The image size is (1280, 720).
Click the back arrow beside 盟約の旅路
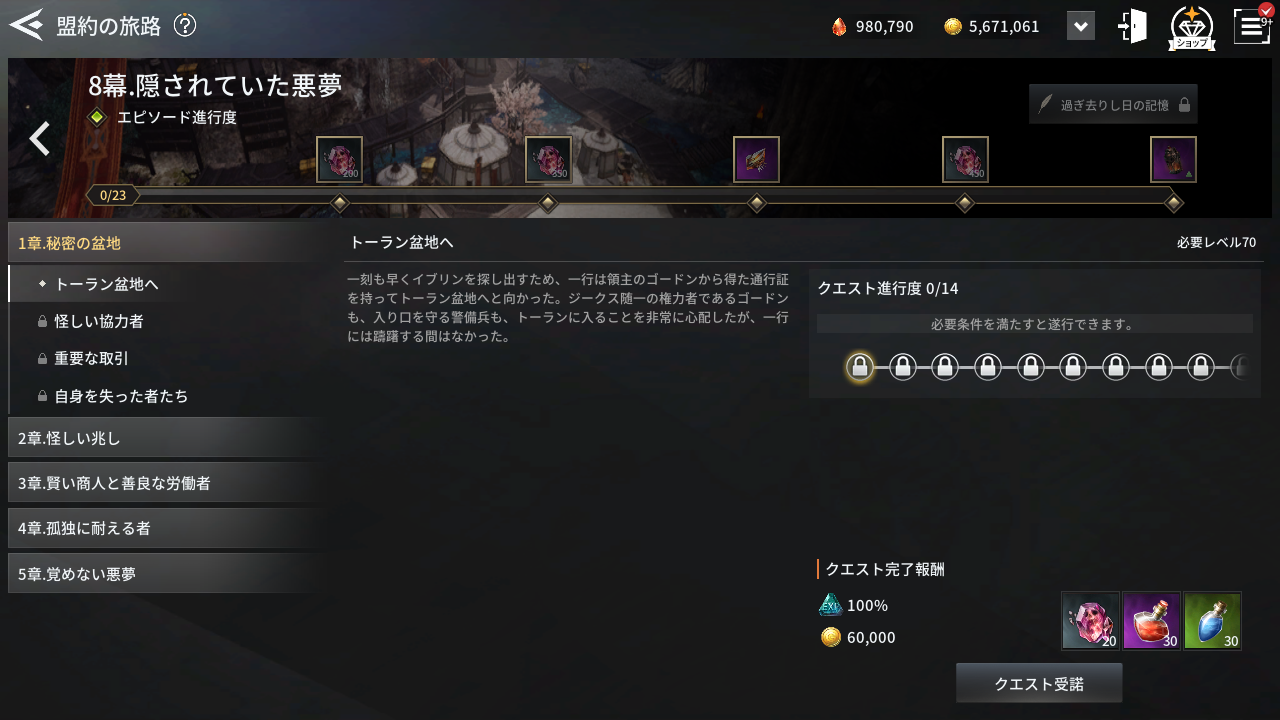(x=26, y=25)
